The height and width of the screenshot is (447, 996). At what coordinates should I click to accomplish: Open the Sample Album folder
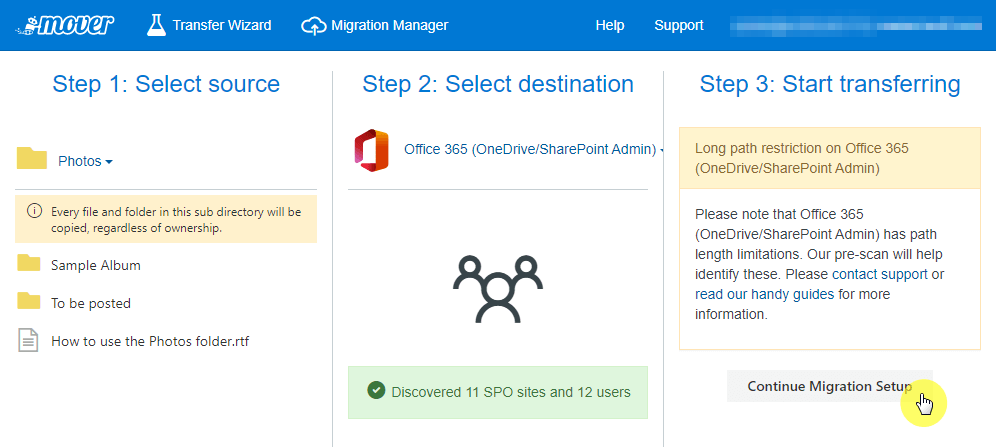96,265
